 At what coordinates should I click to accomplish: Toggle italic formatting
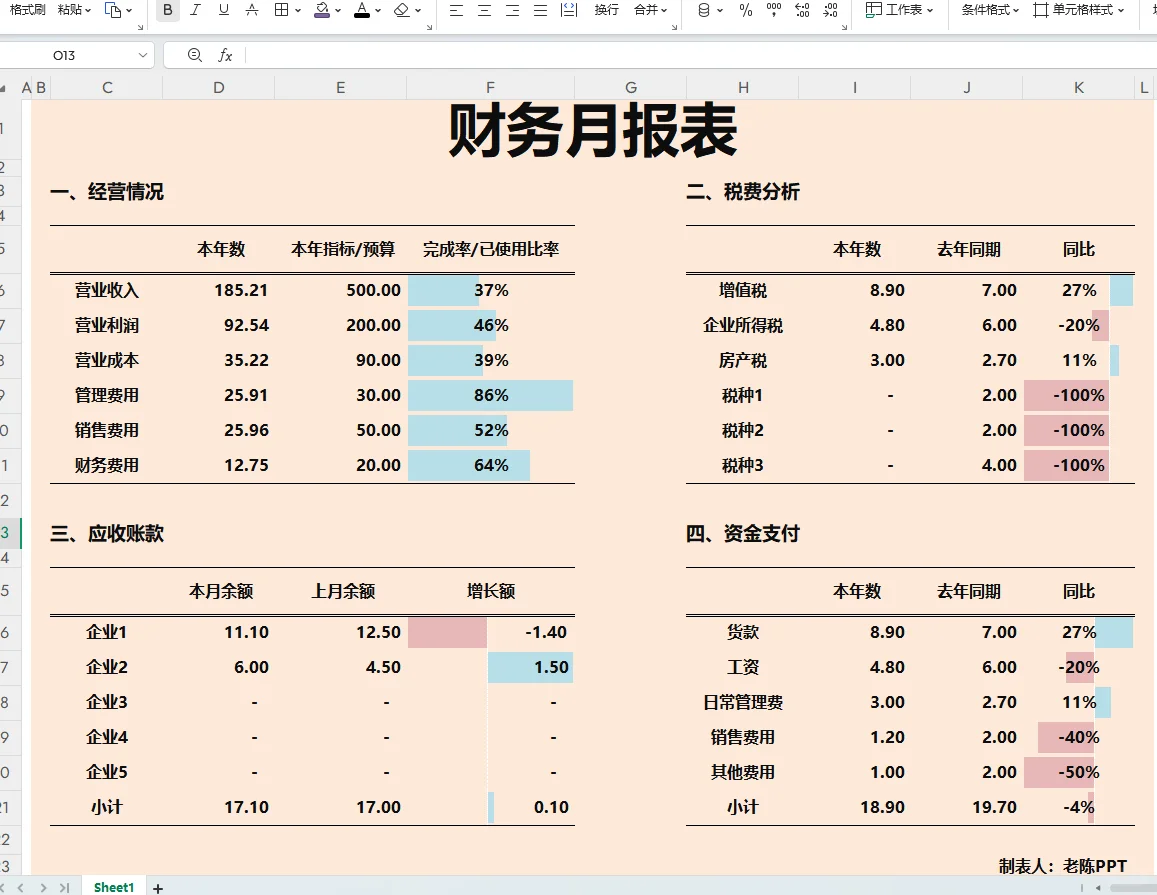195,10
